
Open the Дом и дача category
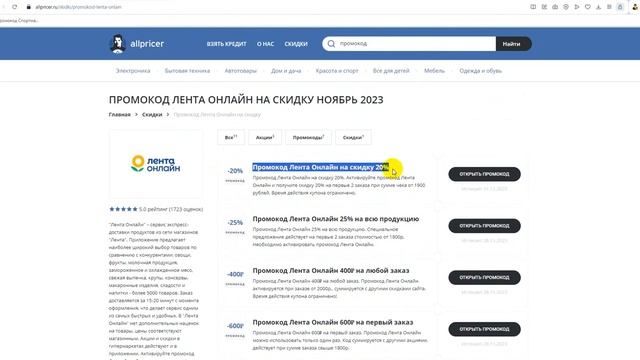point(286,71)
